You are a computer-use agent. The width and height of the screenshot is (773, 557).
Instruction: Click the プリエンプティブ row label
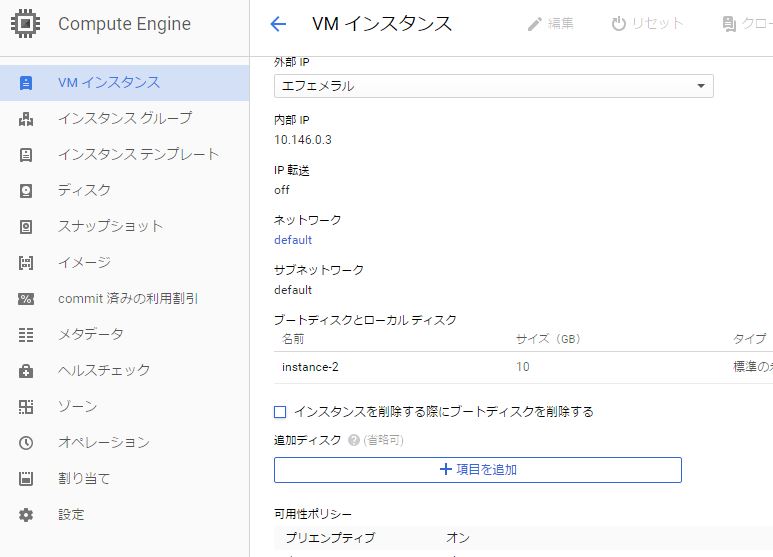330,537
